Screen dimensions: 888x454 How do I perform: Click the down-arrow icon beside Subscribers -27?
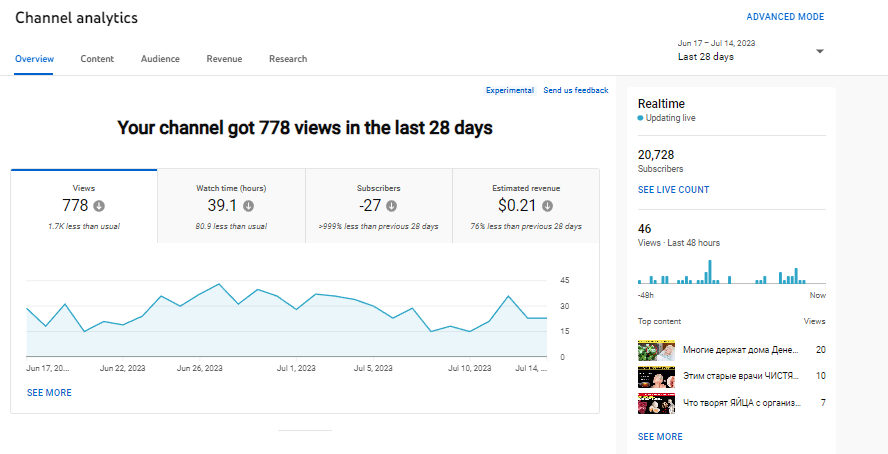coord(392,206)
